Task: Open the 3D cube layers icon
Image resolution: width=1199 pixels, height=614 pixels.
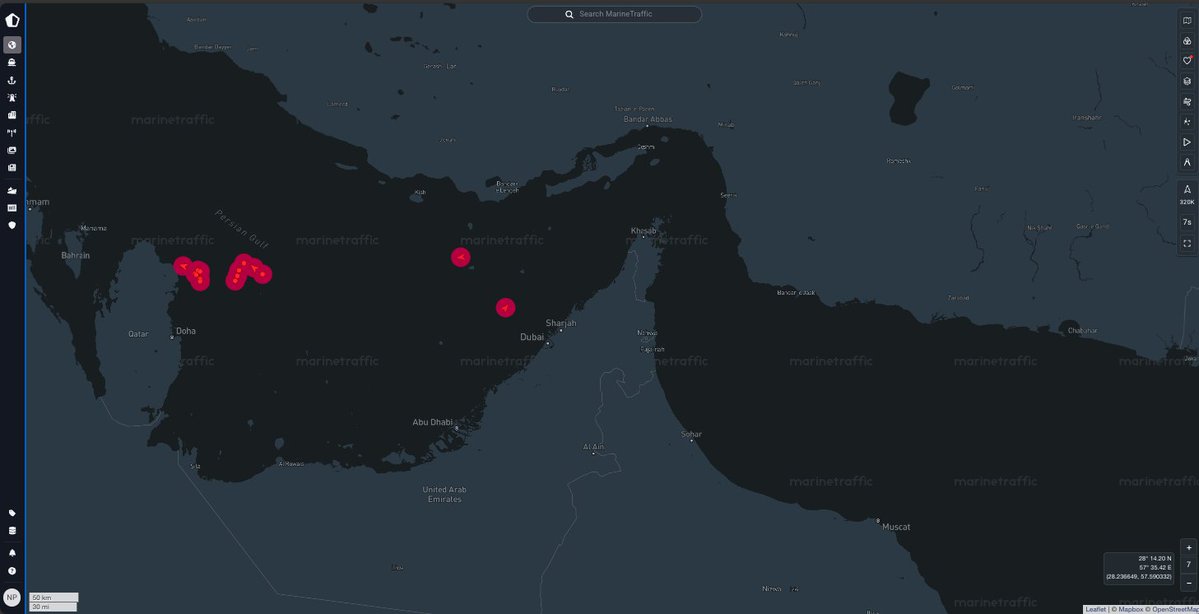Action: 1187,81
